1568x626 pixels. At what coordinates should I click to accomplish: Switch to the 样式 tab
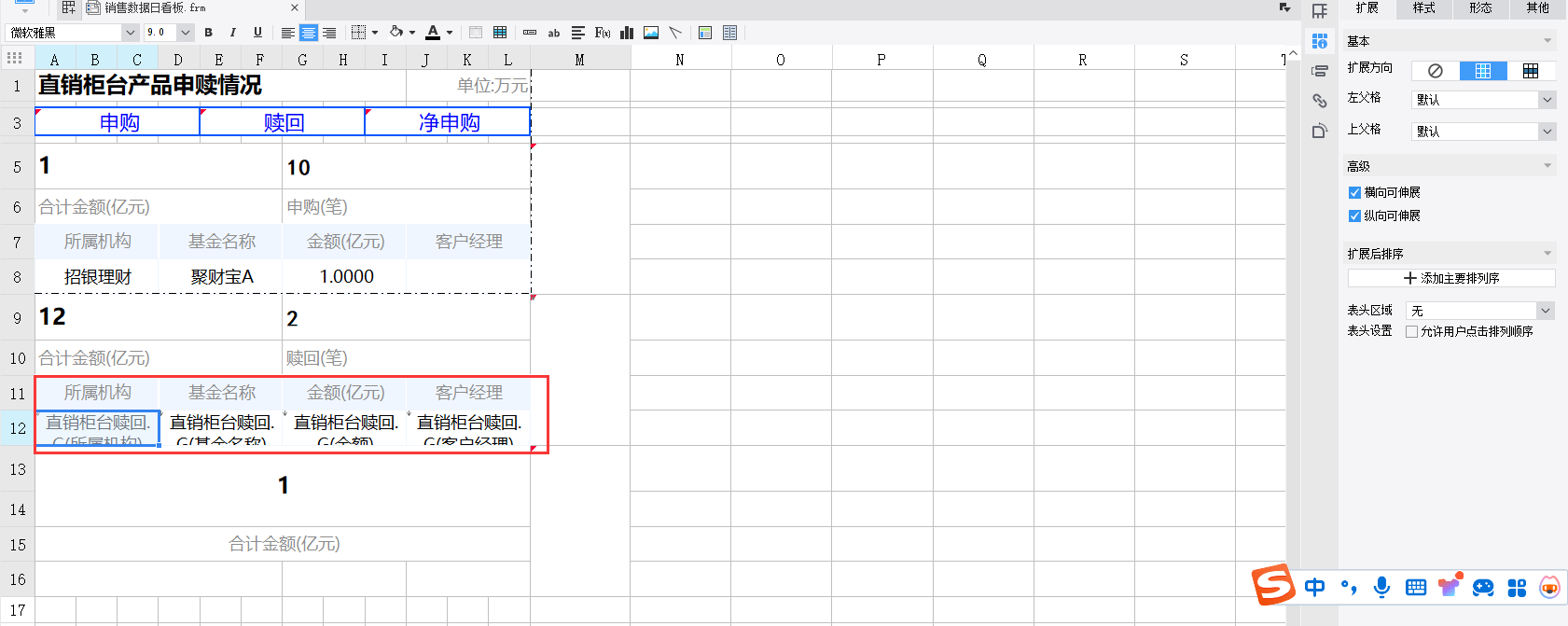coord(1423,8)
